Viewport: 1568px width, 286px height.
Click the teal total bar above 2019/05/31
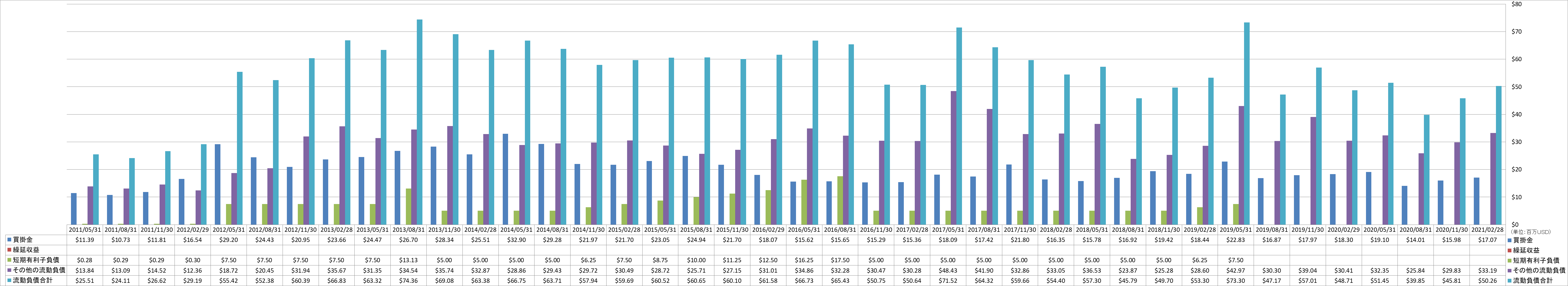(x=1247, y=124)
